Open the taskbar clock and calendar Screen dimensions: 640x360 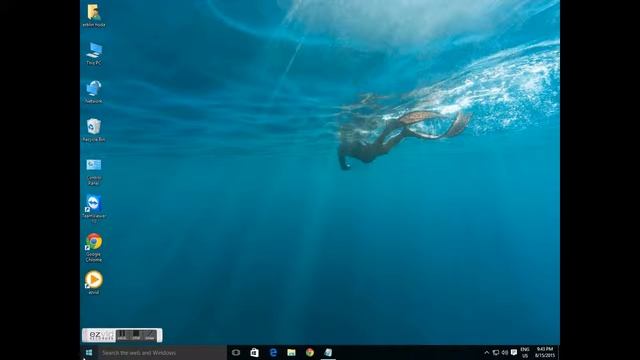coord(545,353)
